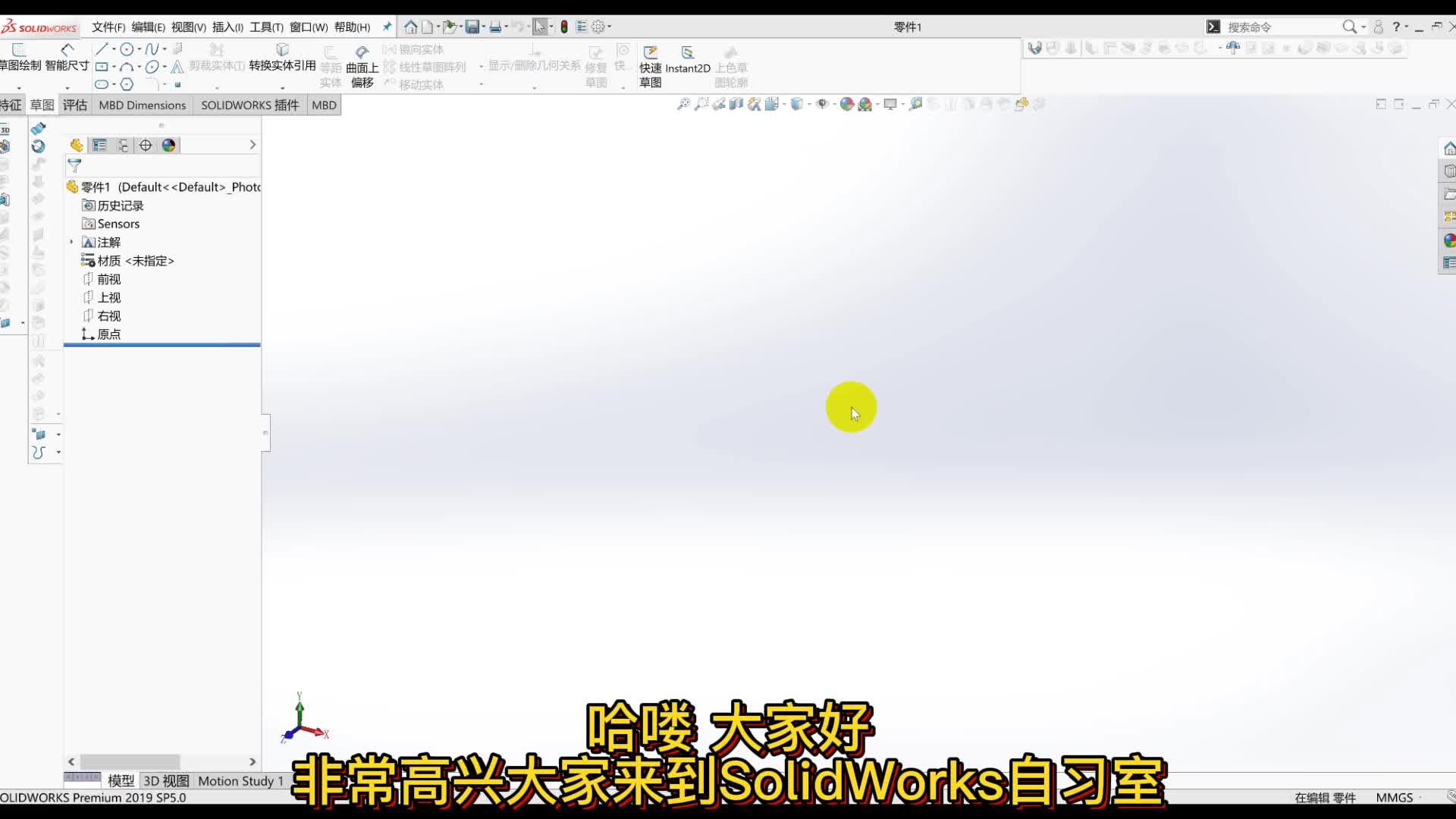Open the 工具(T) menu
This screenshot has width=1456, height=819.
pos(266,27)
